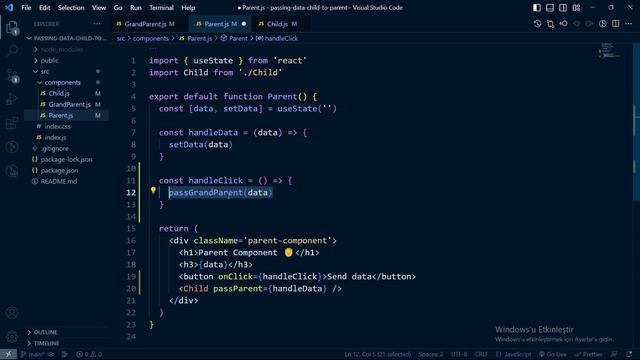Click the VS Code logo icon

pyautogui.click(x=9, y=7)
